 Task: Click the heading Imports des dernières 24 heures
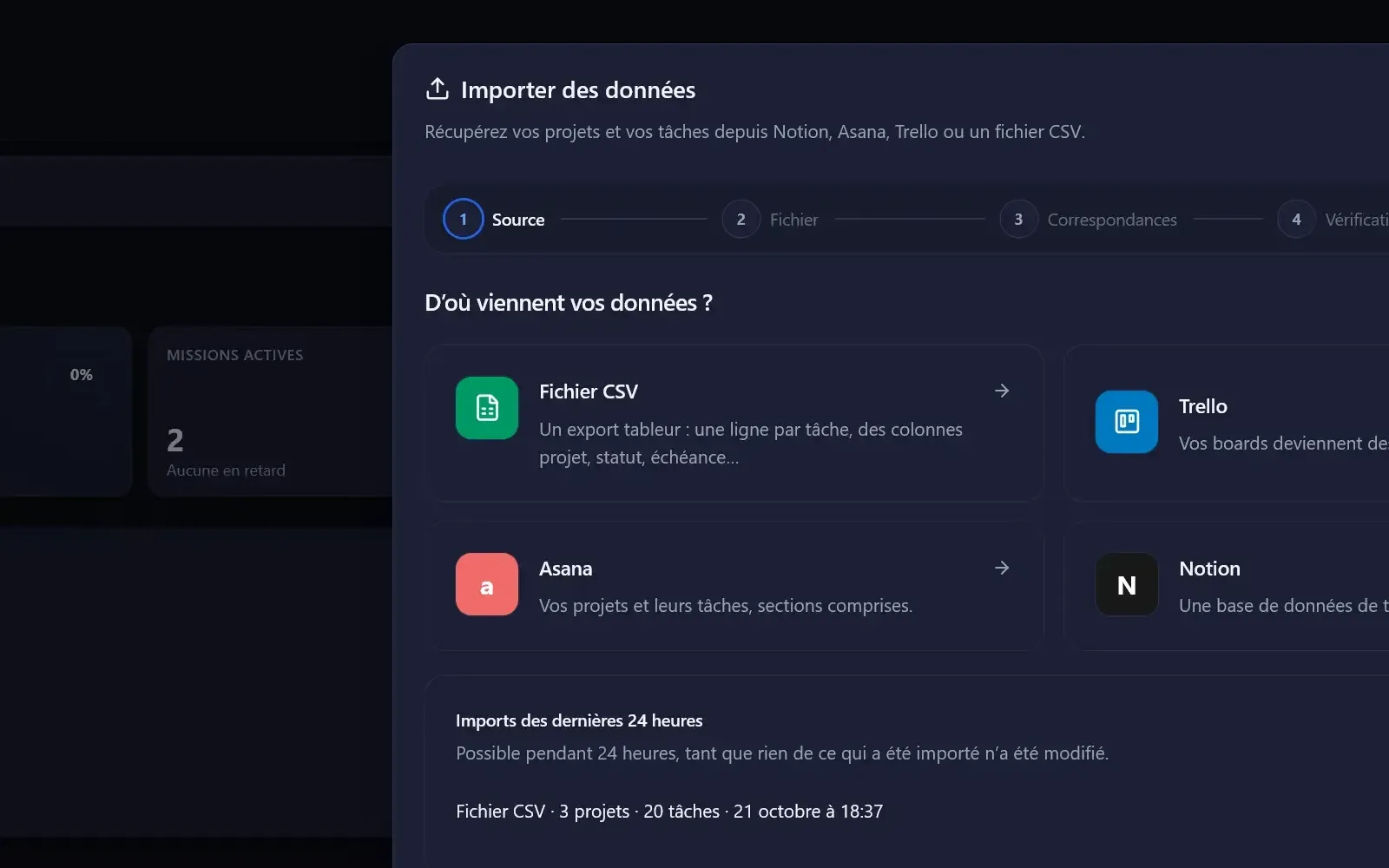click(x=579, y=720)
